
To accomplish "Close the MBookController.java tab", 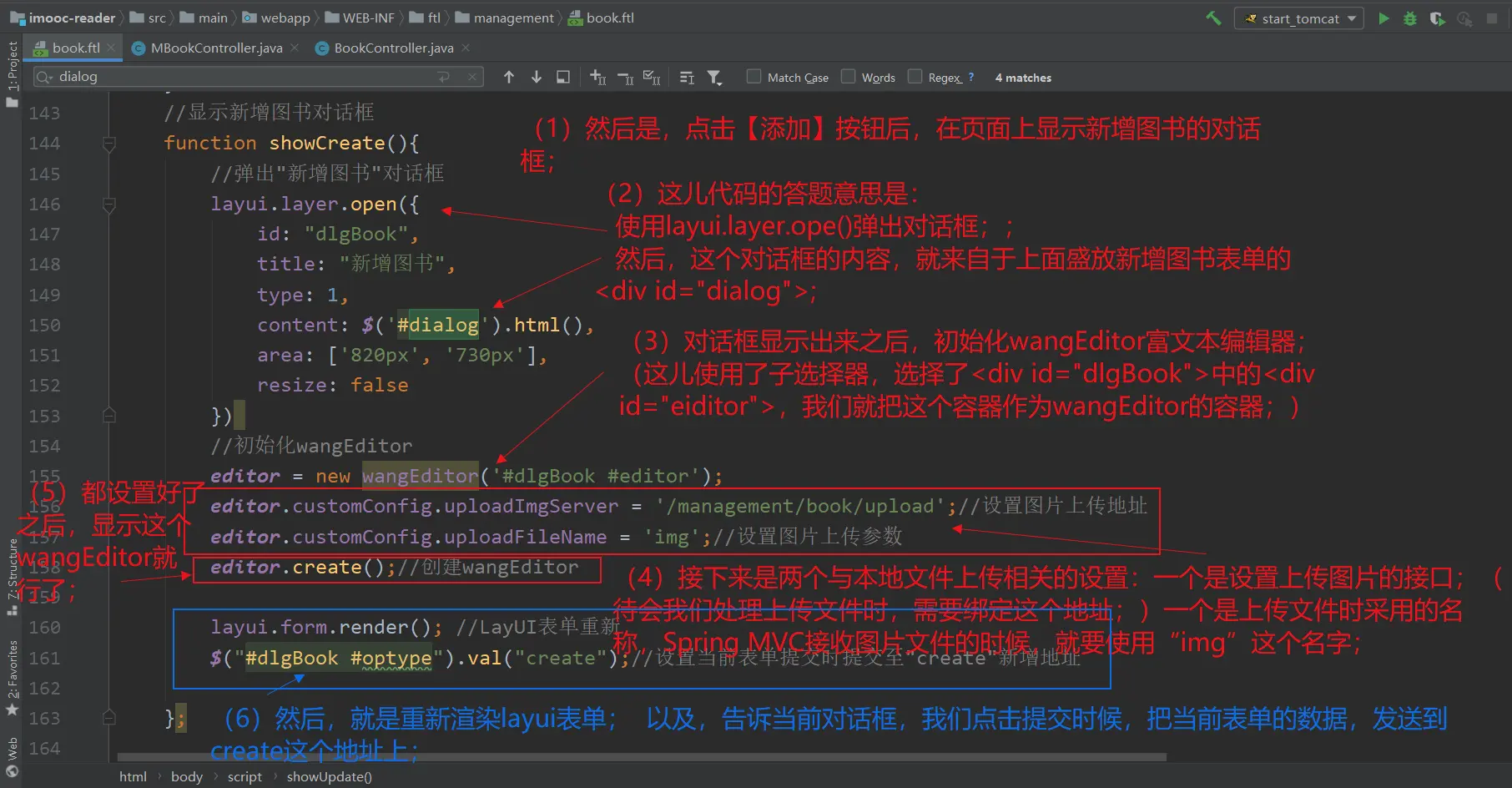I will (295, 48).
